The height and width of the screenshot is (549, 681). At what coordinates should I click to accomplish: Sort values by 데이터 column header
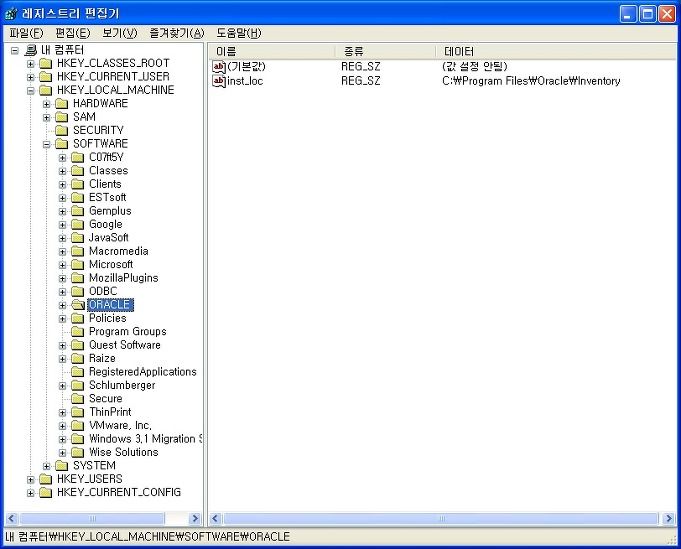coord(556,51)
